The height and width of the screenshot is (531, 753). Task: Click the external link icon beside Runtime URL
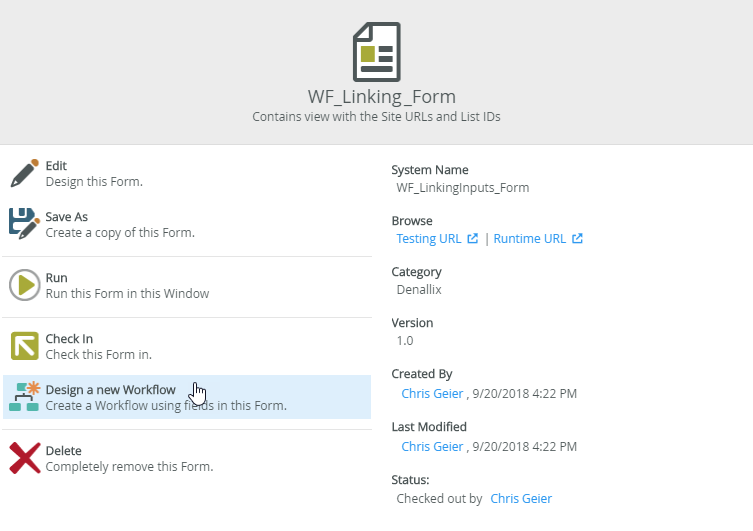tap(577, 239)
